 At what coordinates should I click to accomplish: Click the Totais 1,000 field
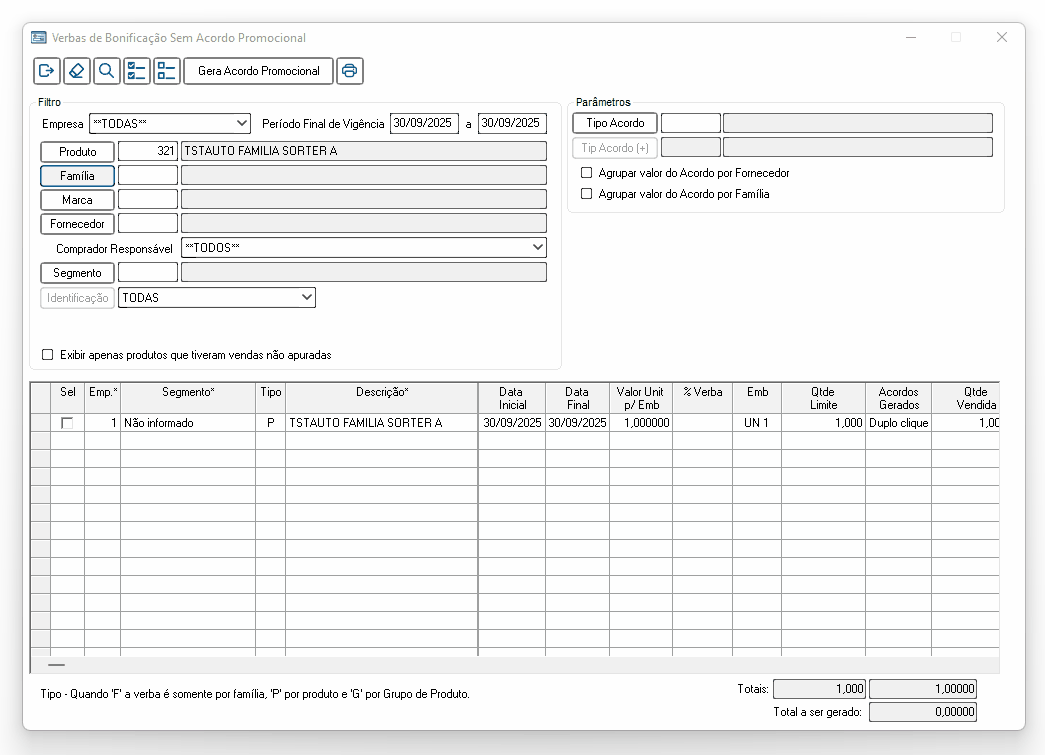coord(819,688)
